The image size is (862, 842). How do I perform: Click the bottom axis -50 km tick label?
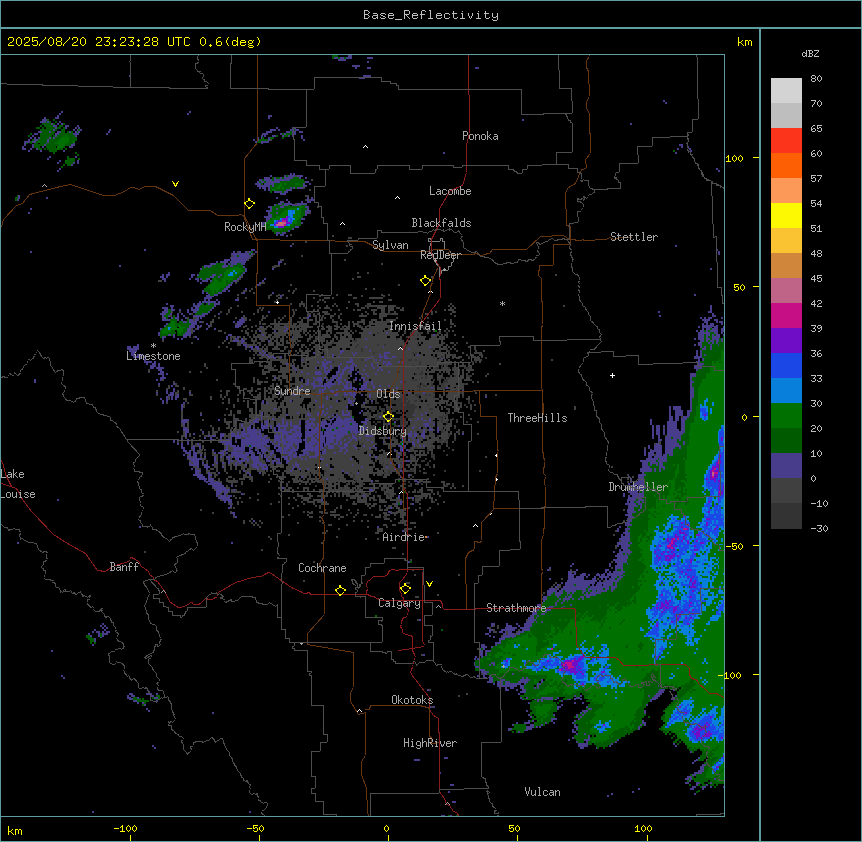click(x=255, y=828)
